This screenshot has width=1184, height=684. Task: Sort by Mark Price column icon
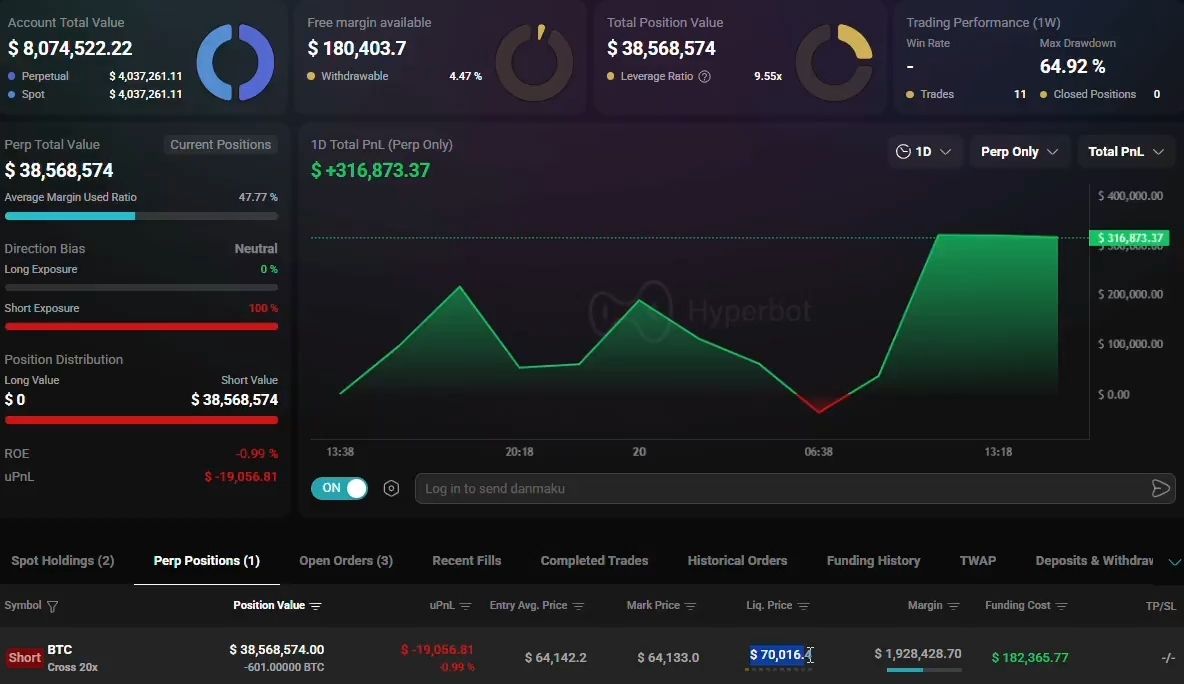690,606
